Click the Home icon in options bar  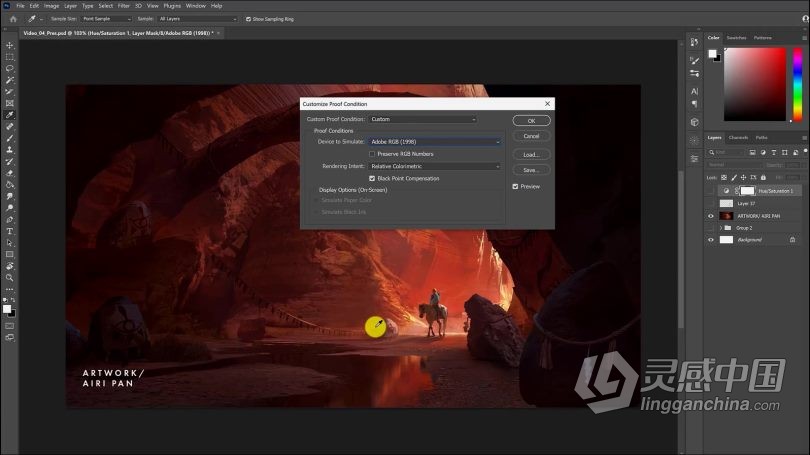coord(13,19)
